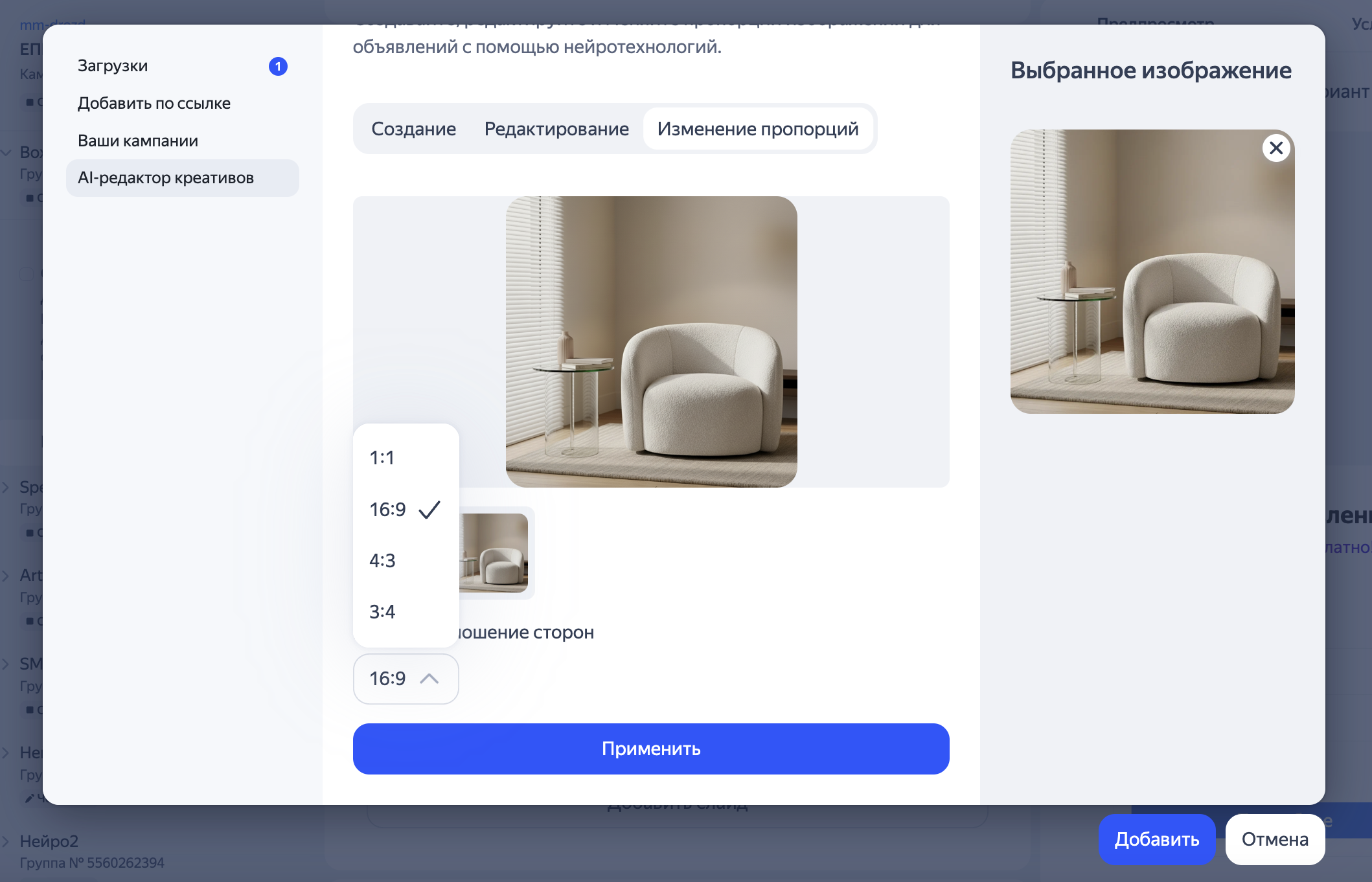Open the Изменение пропорций tab
The height and width of the screenshot is (882, 1372).
(x=757, y=129)
